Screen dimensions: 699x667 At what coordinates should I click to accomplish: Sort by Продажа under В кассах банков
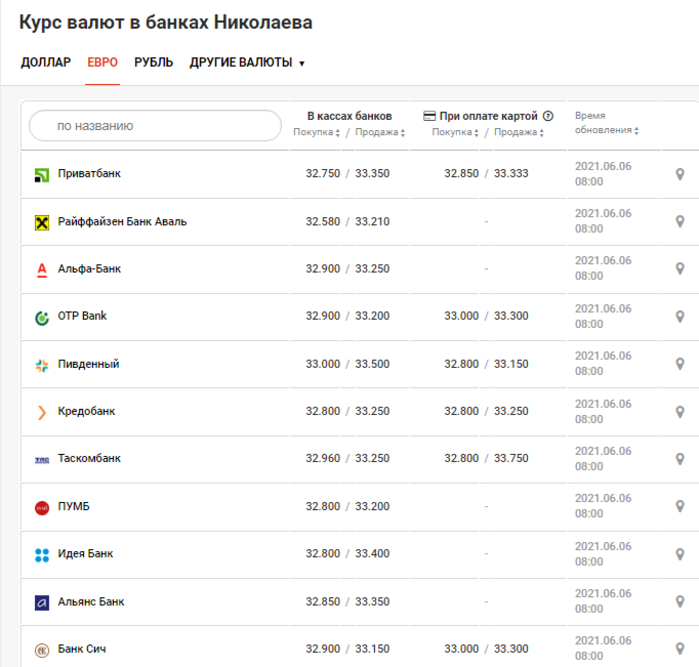tap(379, 132)
